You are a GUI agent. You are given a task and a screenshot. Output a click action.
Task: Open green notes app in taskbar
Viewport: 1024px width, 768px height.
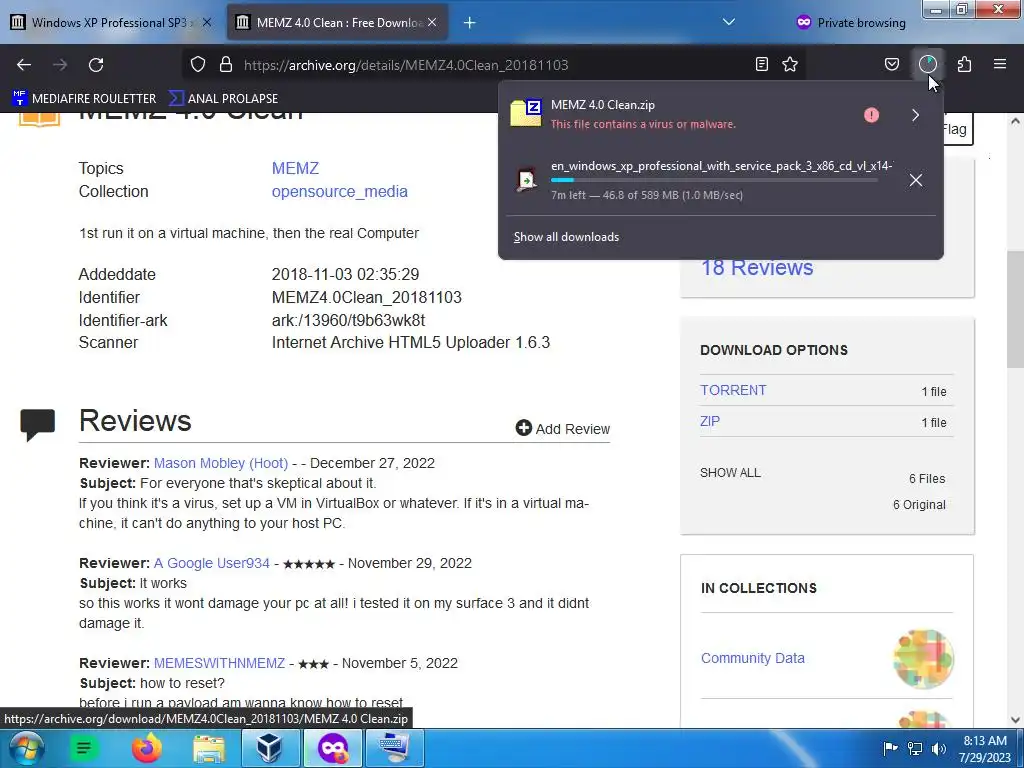pos(83,748)
